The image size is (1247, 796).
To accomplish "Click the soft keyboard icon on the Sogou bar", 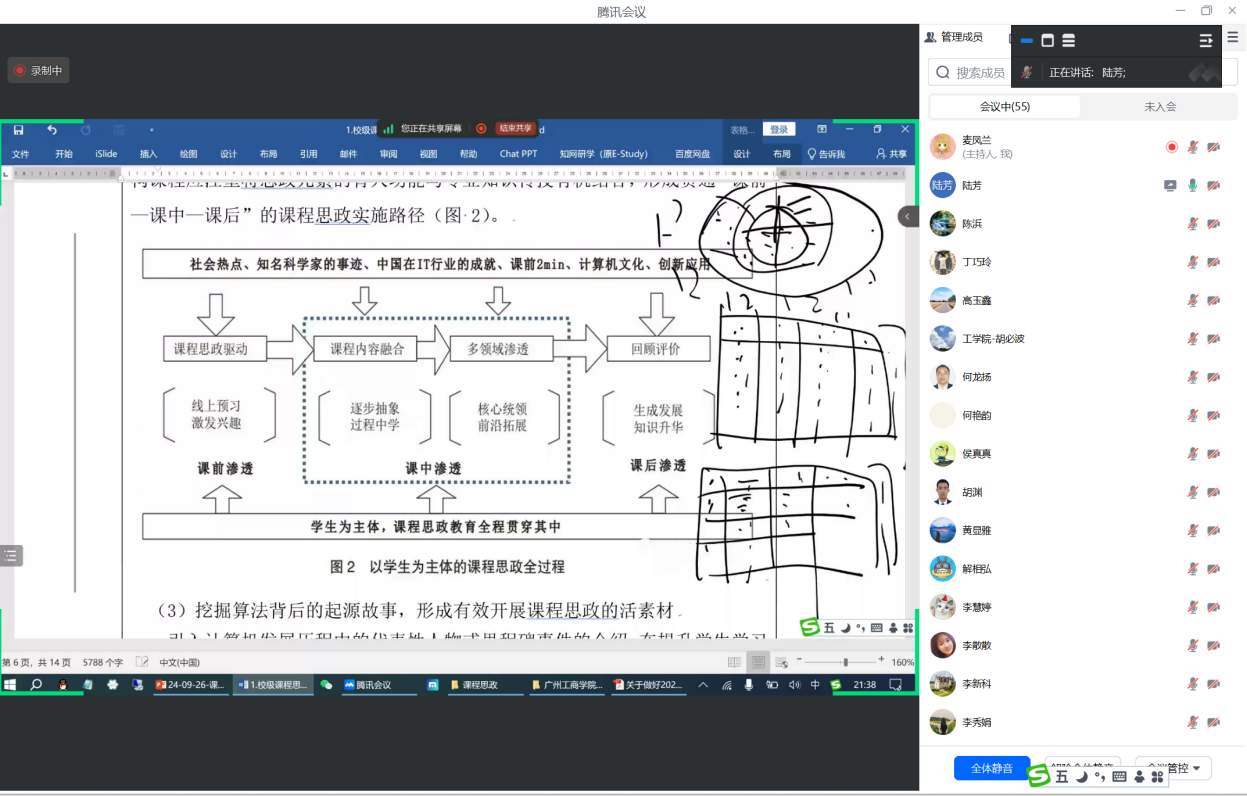I will pos(1119,776).
